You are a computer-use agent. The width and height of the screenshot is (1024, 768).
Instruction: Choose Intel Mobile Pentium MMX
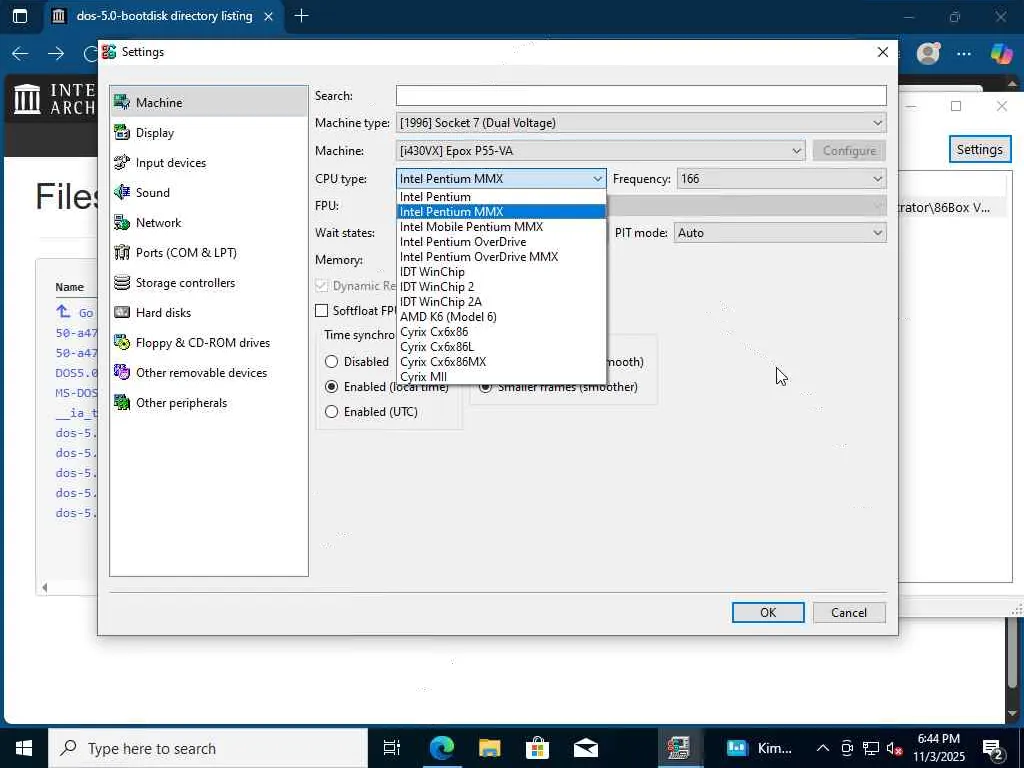click(501, 227)
